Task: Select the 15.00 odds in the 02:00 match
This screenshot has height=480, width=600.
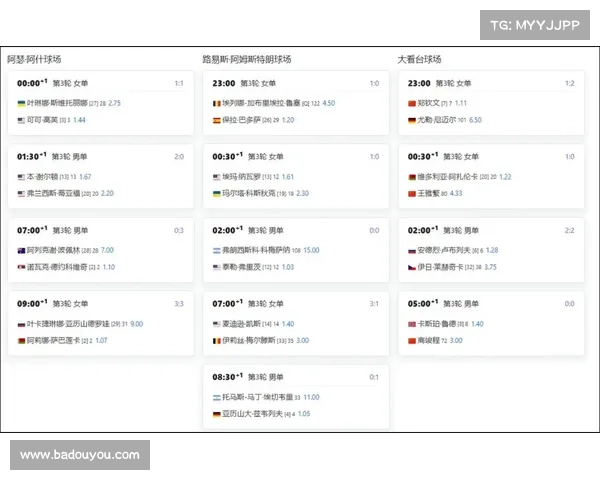Action: [310, 250]
